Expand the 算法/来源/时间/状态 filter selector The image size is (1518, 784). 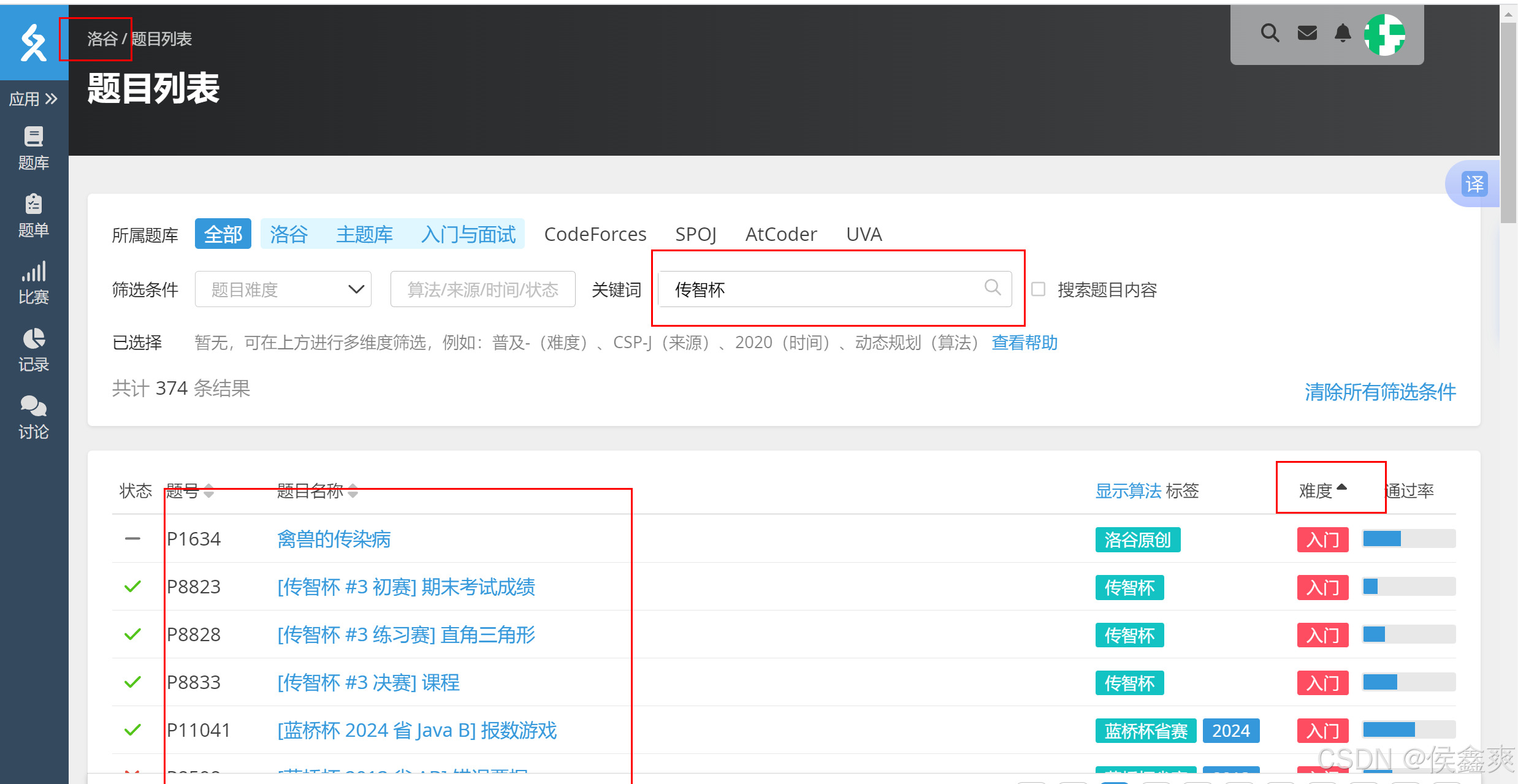482,289
